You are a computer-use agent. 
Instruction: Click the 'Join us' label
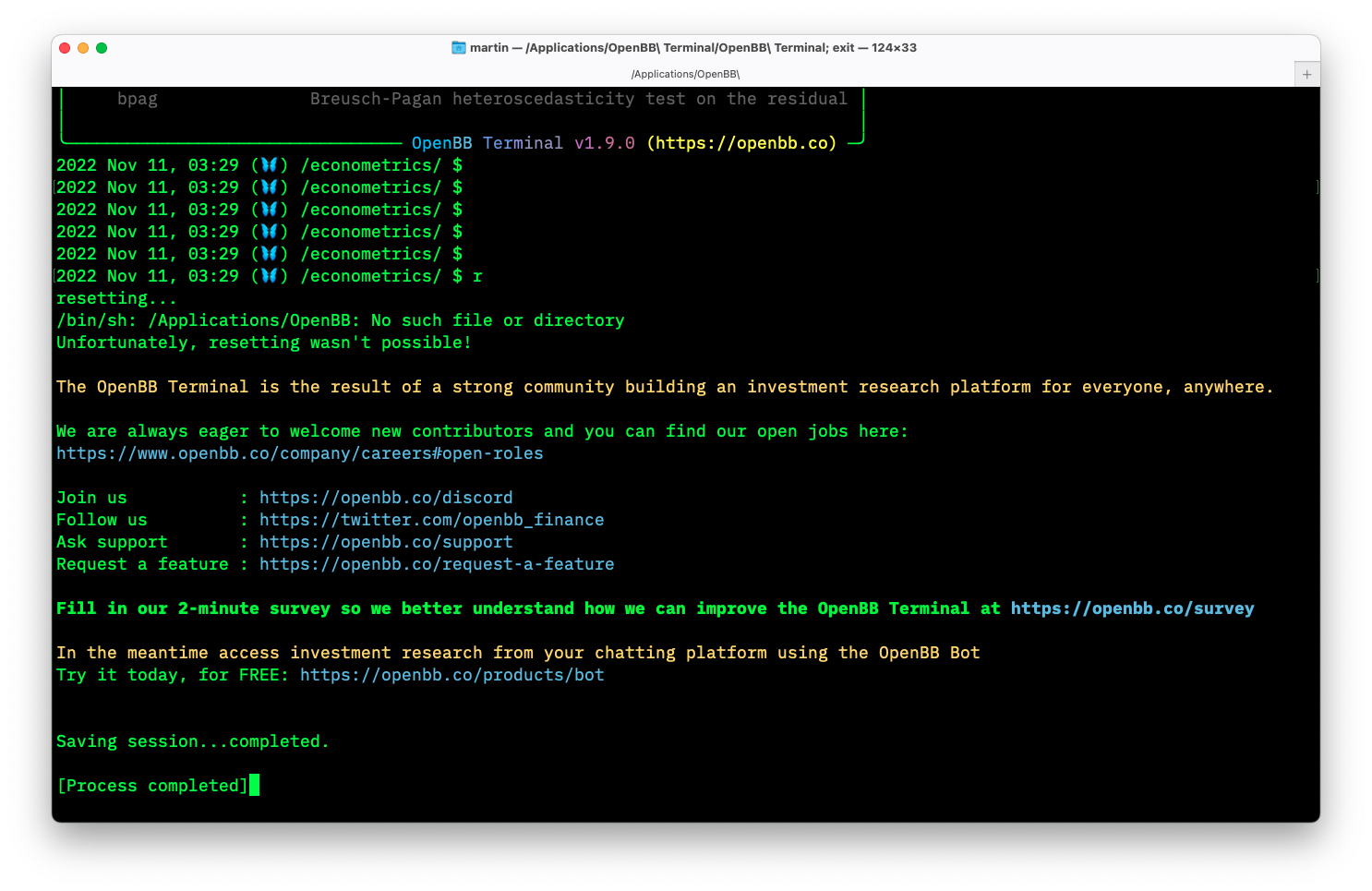pos(91,498)
